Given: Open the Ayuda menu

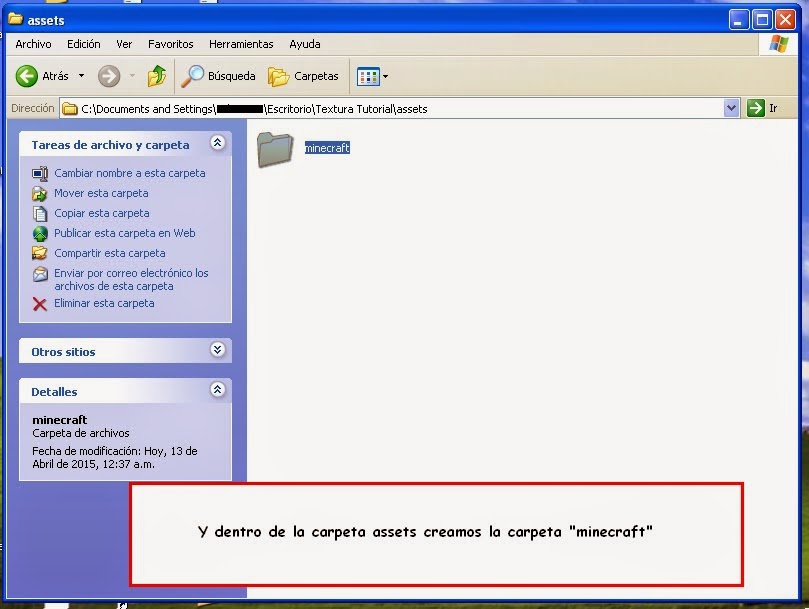Looking at the screenshot, I should point(304,44).
